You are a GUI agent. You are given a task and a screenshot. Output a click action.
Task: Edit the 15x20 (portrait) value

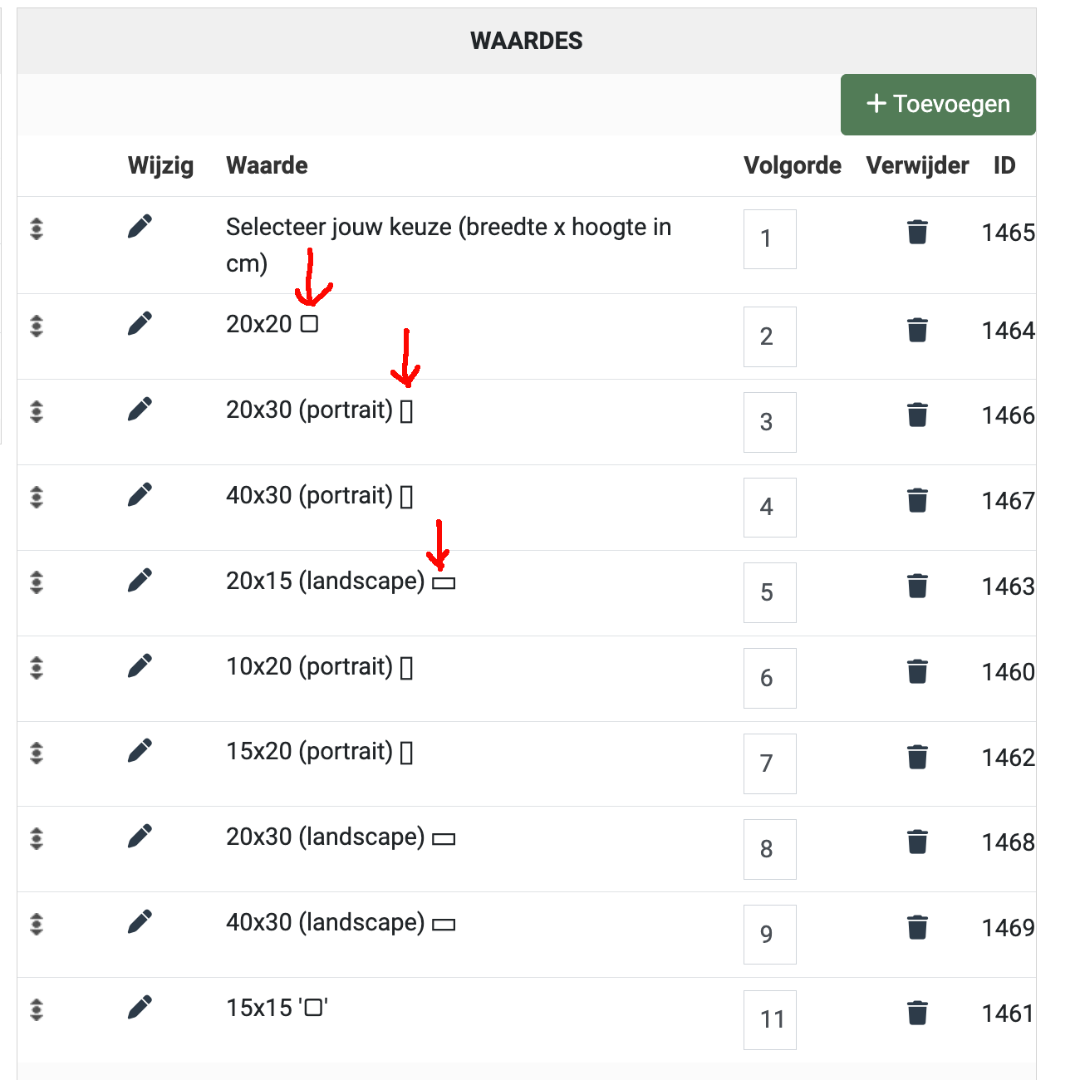[140, 751]
